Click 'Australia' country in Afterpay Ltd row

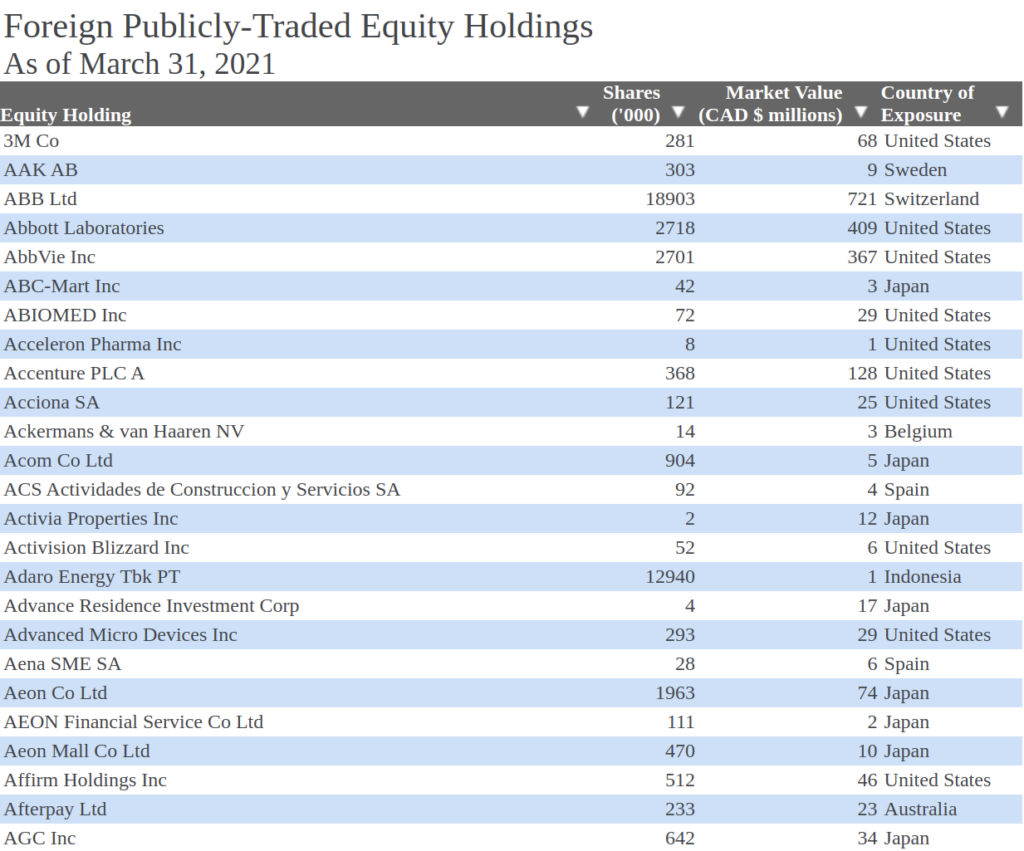(x=920, y=809)
